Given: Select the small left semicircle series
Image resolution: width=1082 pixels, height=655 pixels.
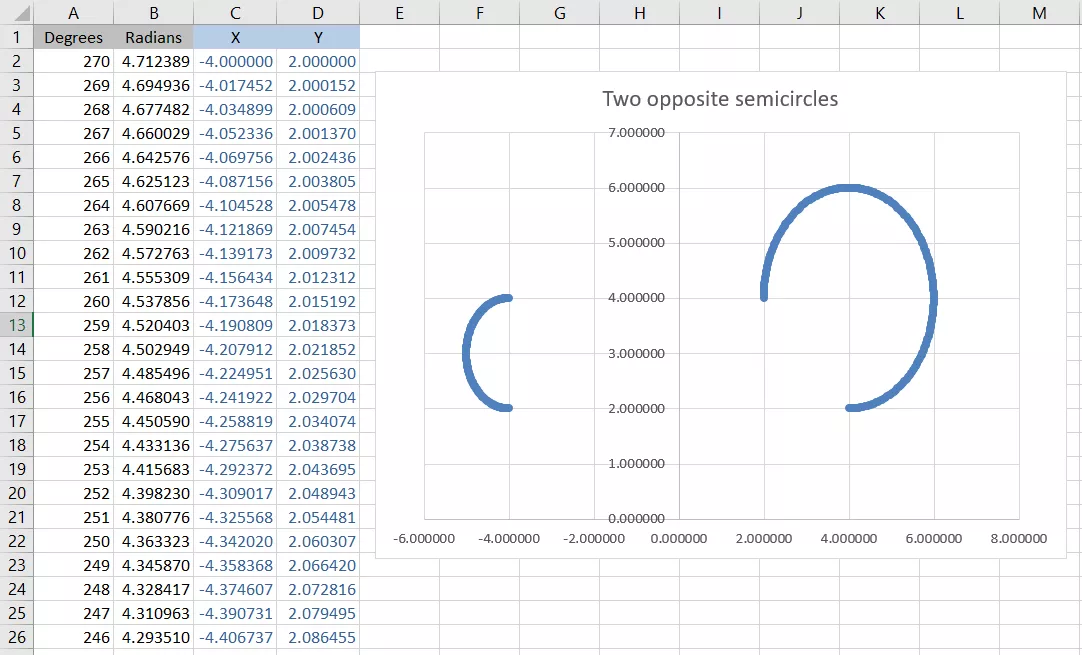Looking at the screenshot, I should 466,353.
